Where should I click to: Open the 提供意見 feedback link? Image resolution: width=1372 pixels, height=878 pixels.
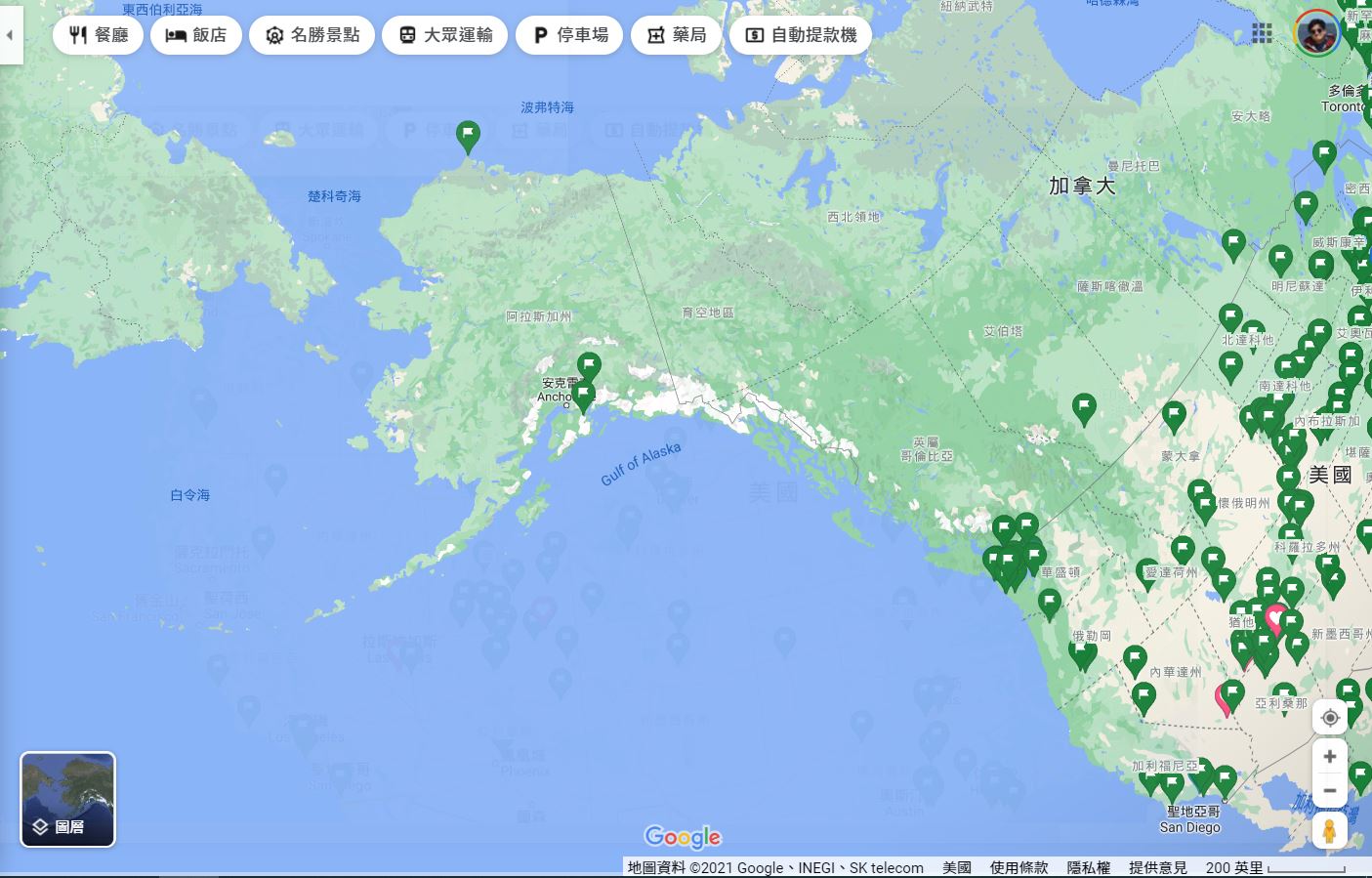coord(1158,867)
